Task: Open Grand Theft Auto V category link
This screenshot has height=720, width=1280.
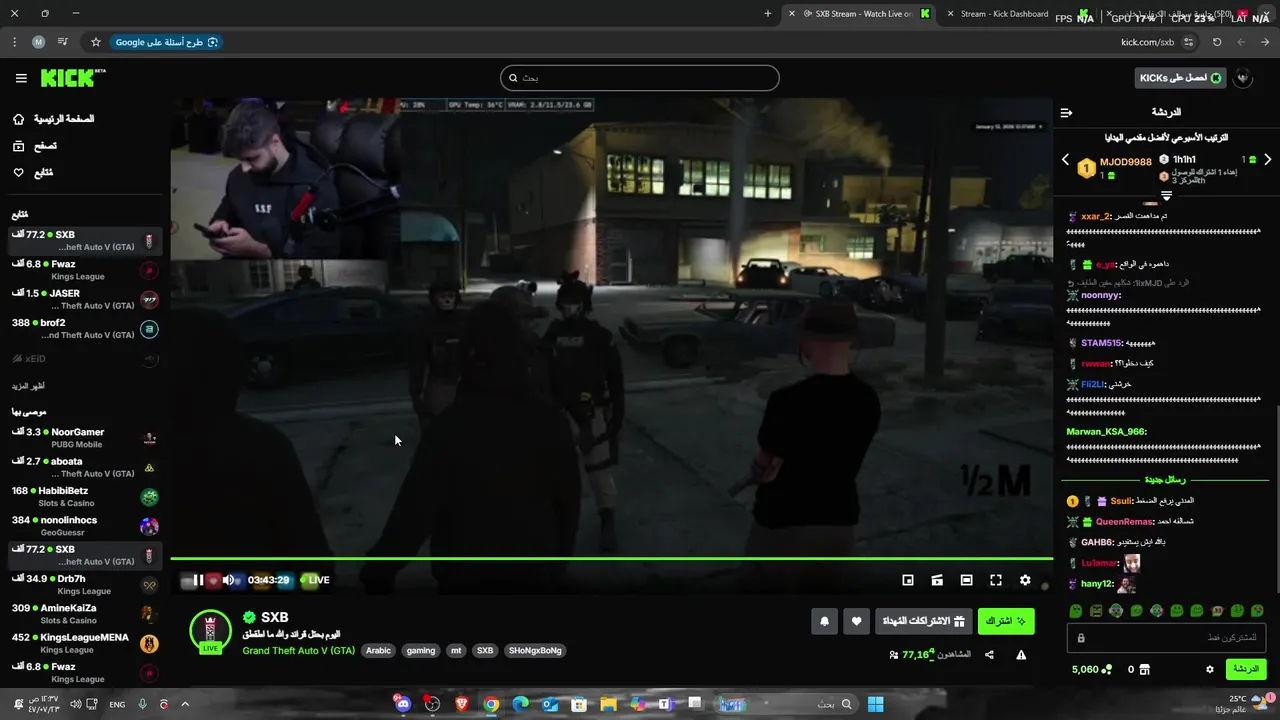Action: click(298, 650)
